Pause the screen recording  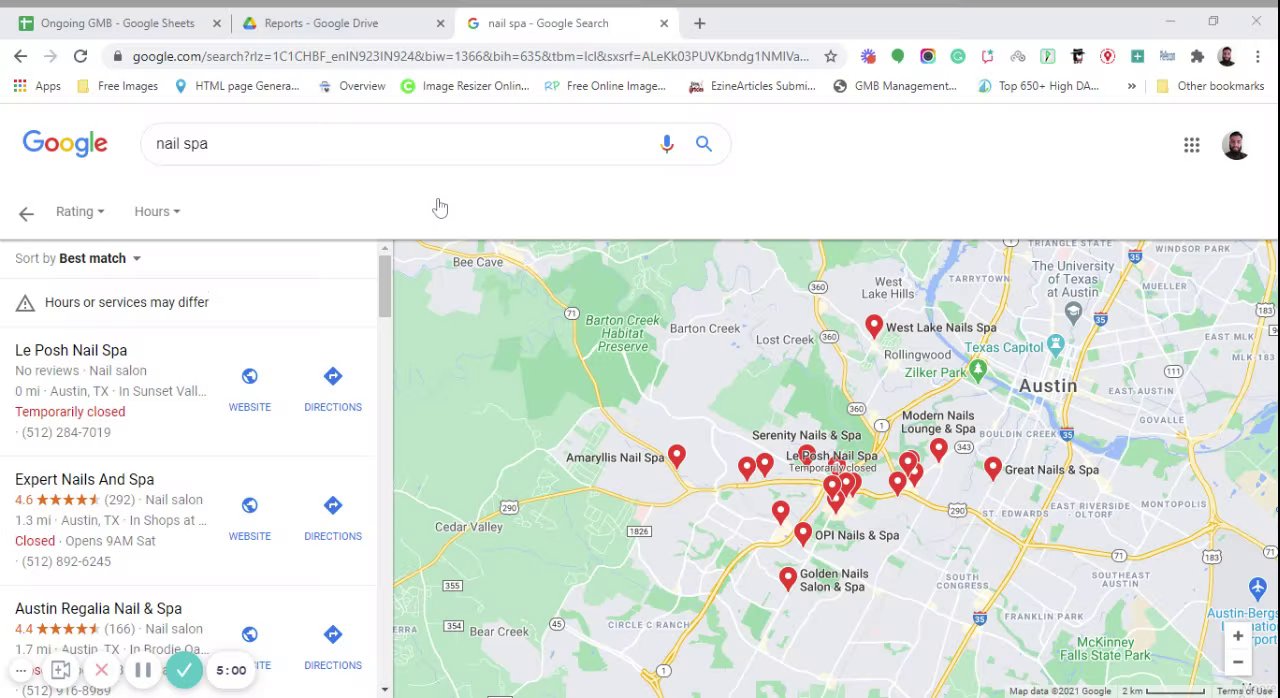tap(143, 670)
